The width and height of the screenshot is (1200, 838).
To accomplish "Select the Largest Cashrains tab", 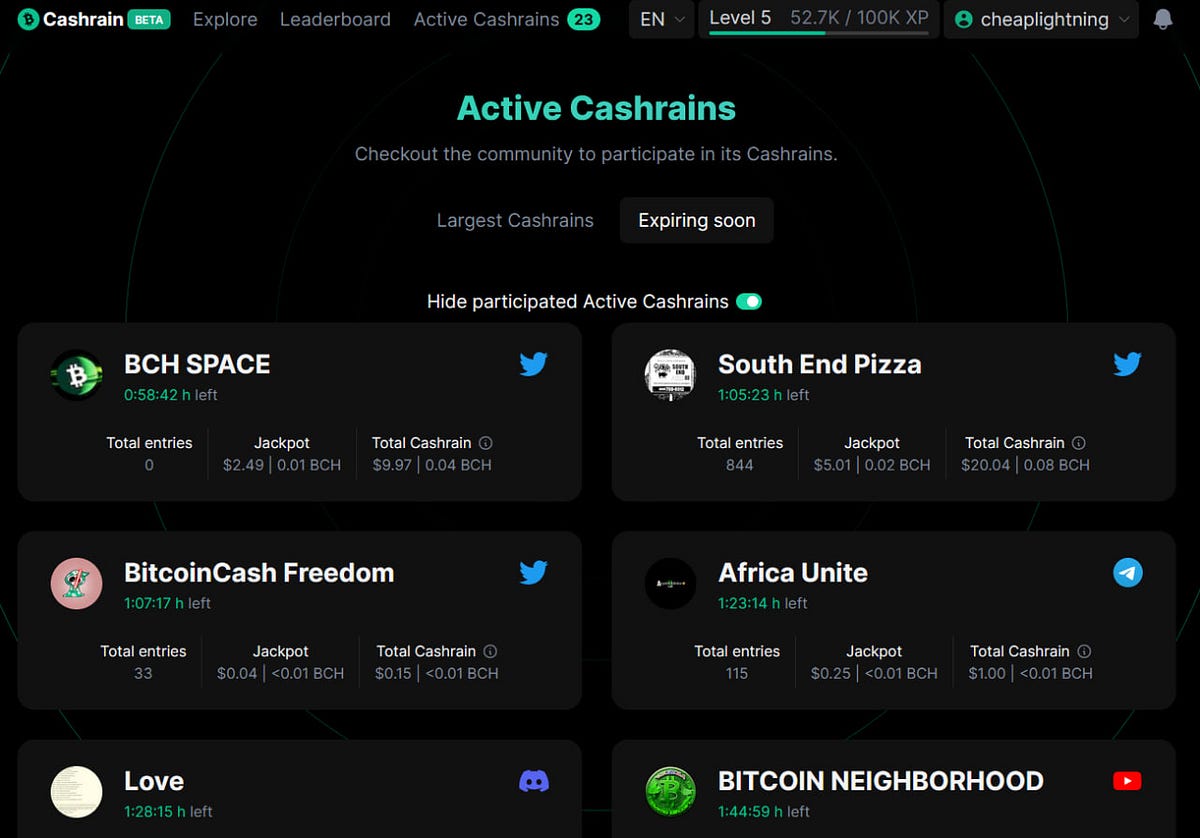I will tap(515, 221).
